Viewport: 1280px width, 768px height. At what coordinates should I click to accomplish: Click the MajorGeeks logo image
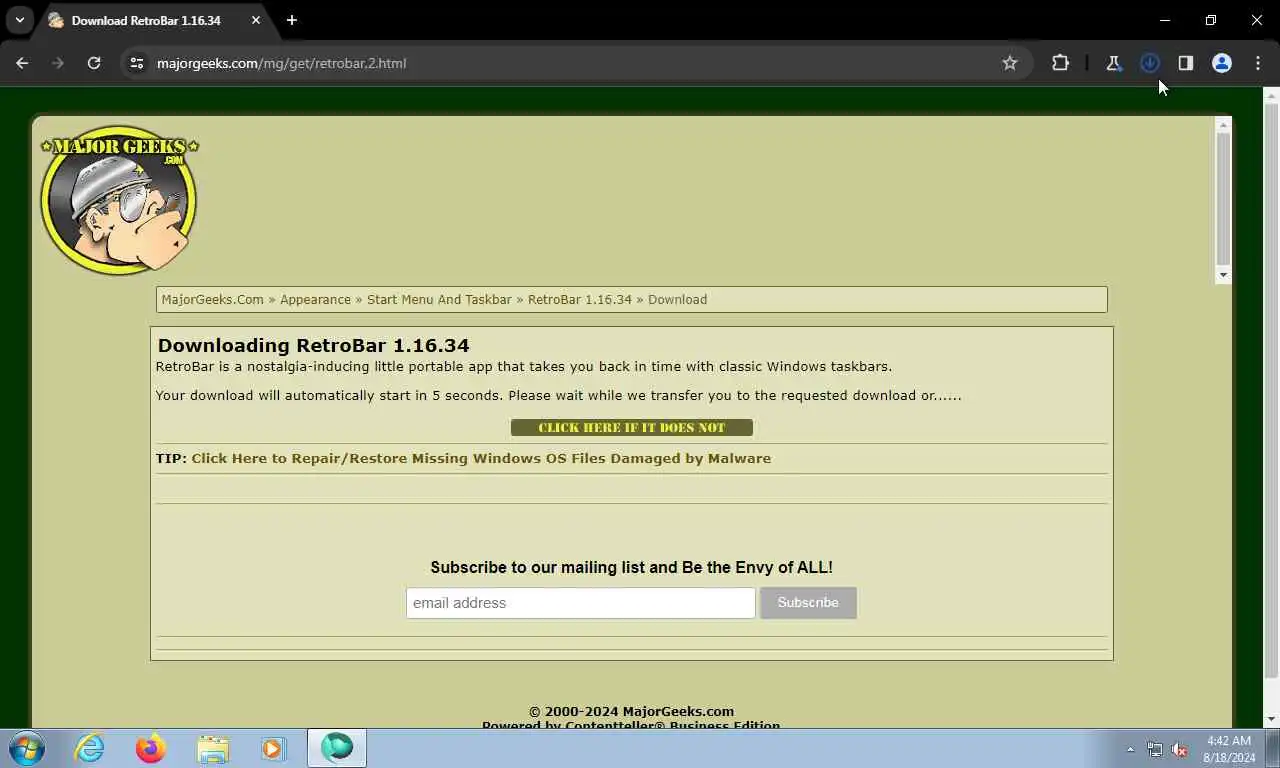click(x=119, y=200)
